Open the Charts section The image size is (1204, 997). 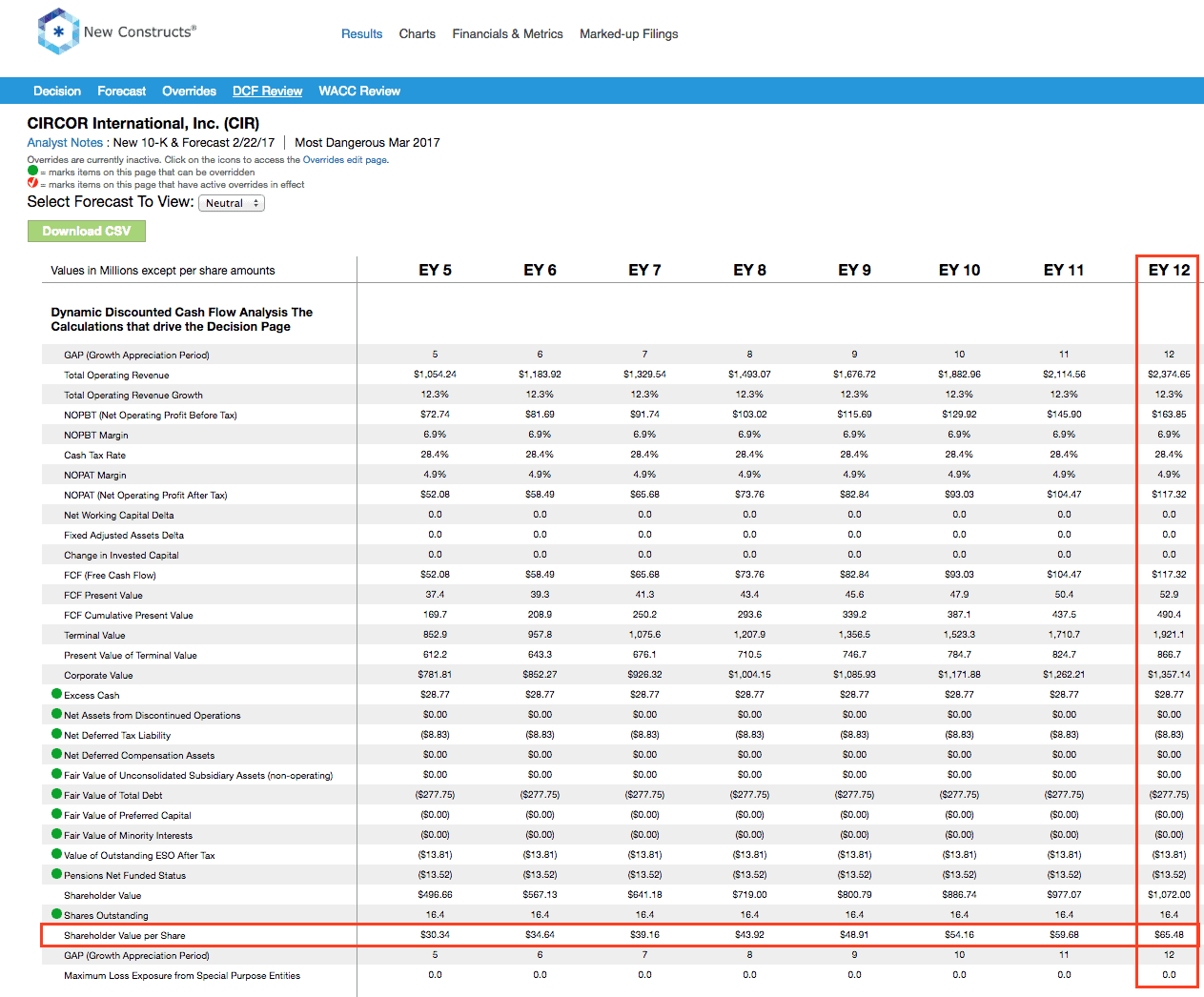[x=418, y=33]
